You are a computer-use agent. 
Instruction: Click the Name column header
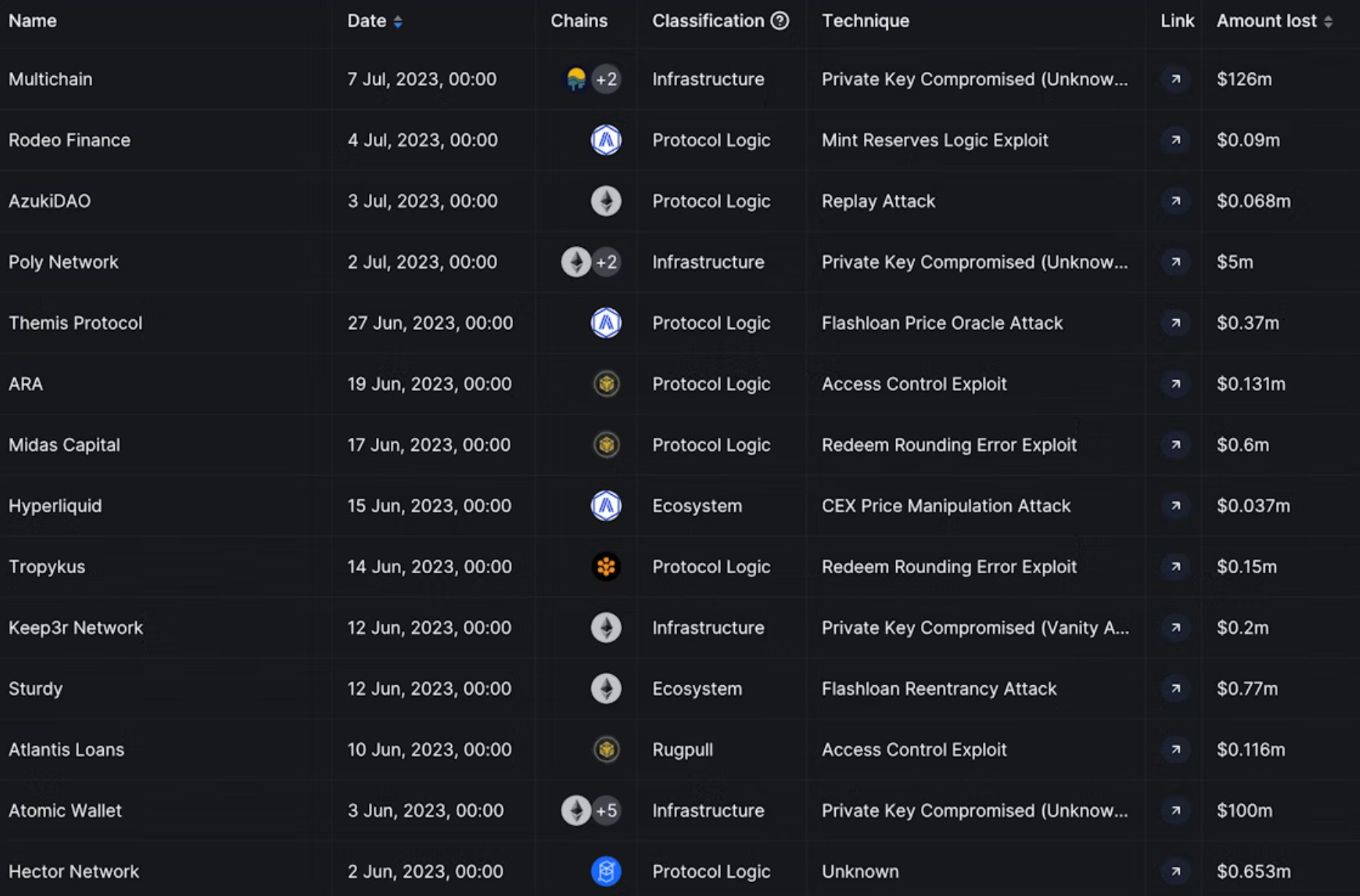(33, 20)
